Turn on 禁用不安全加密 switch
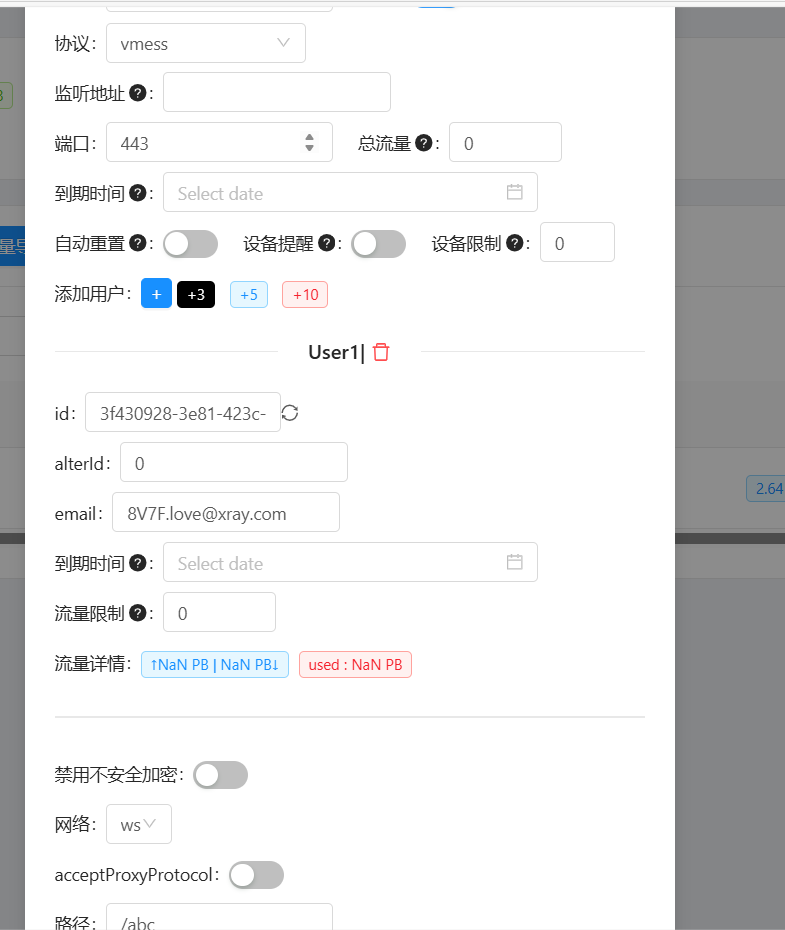Image resolution: width=785 pixels, height=930 pixels. 220,775
